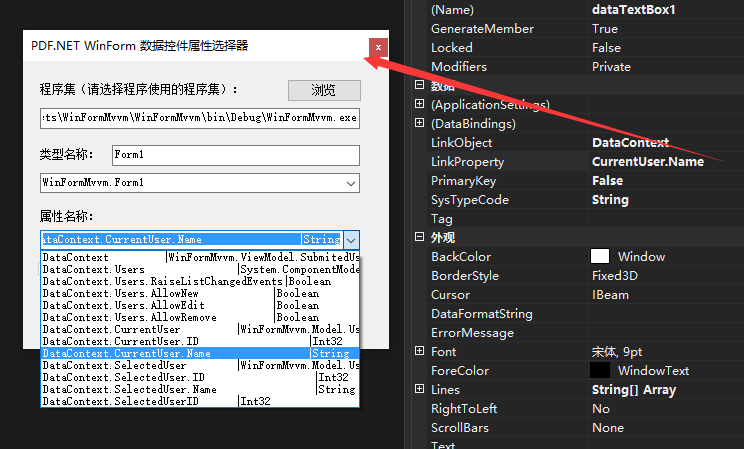
Task: Click the Font 宋体, 9pt value
Action: (x=617, y=352)
